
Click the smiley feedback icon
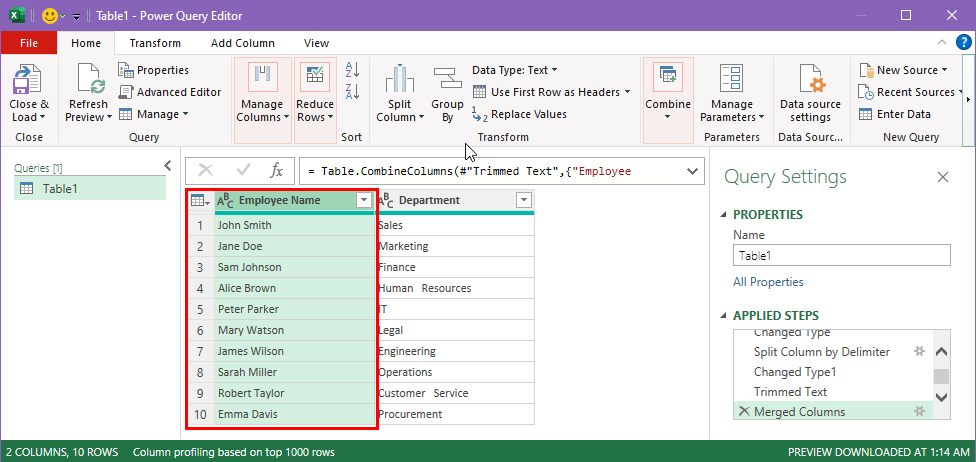click(50, 16)
